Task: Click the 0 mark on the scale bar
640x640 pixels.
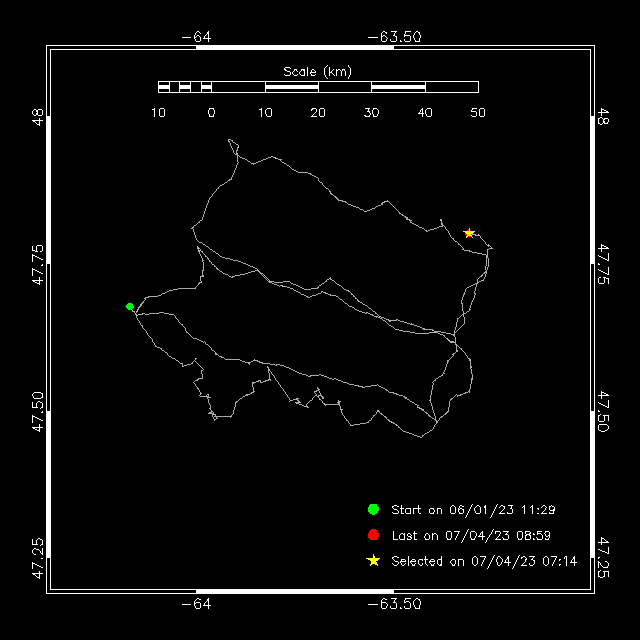Action: pos(211,113)
